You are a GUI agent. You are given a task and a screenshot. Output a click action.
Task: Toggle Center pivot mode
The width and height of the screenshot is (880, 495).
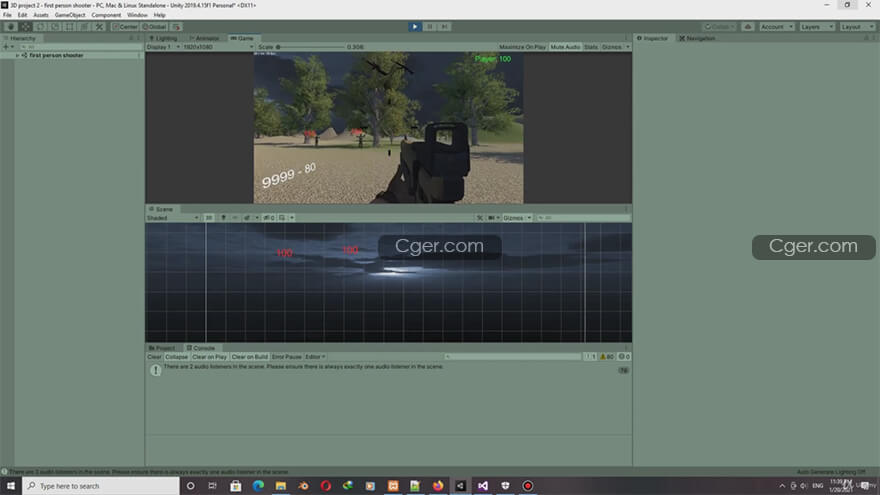[x=125, y=26]
